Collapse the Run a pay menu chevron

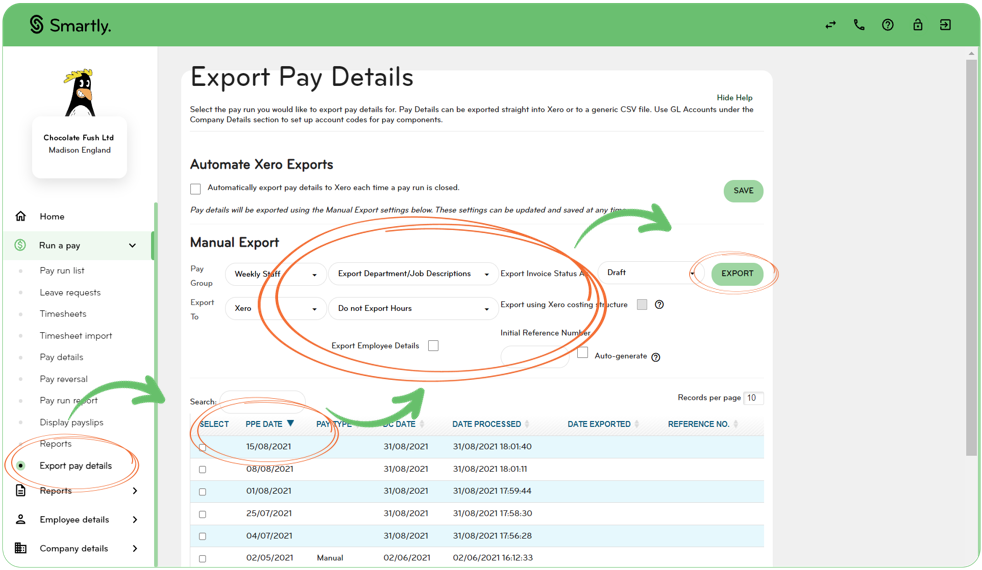coord(132,246)
